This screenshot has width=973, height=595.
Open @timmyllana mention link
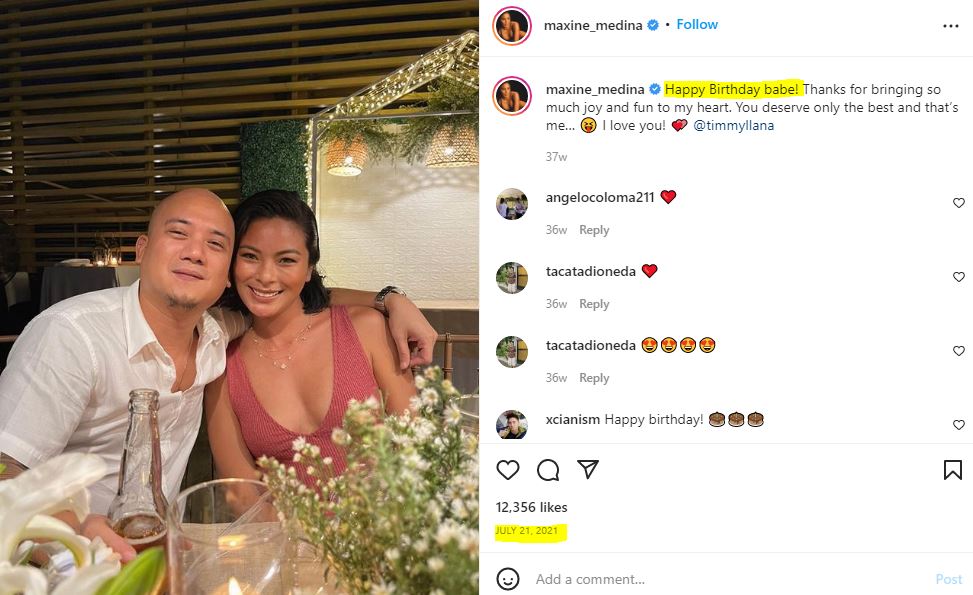point(733,125)
